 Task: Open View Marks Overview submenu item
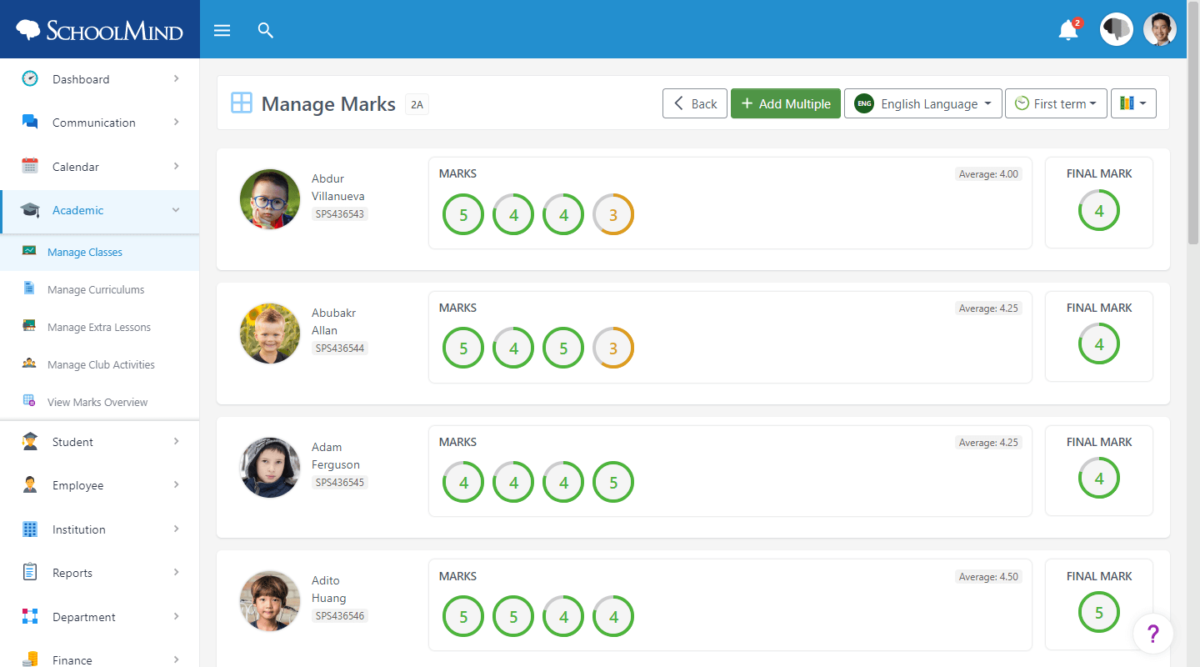pyautogui.click(x=100, y=402)
